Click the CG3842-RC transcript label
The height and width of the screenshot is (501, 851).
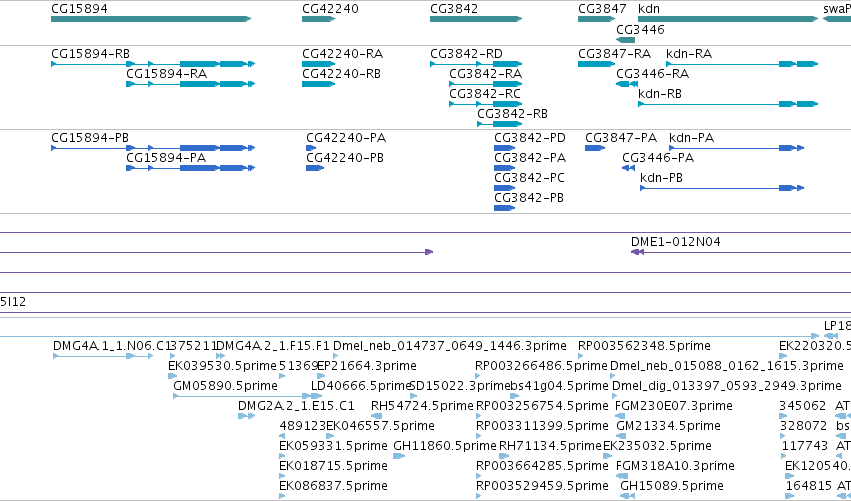tap(485, 94)
